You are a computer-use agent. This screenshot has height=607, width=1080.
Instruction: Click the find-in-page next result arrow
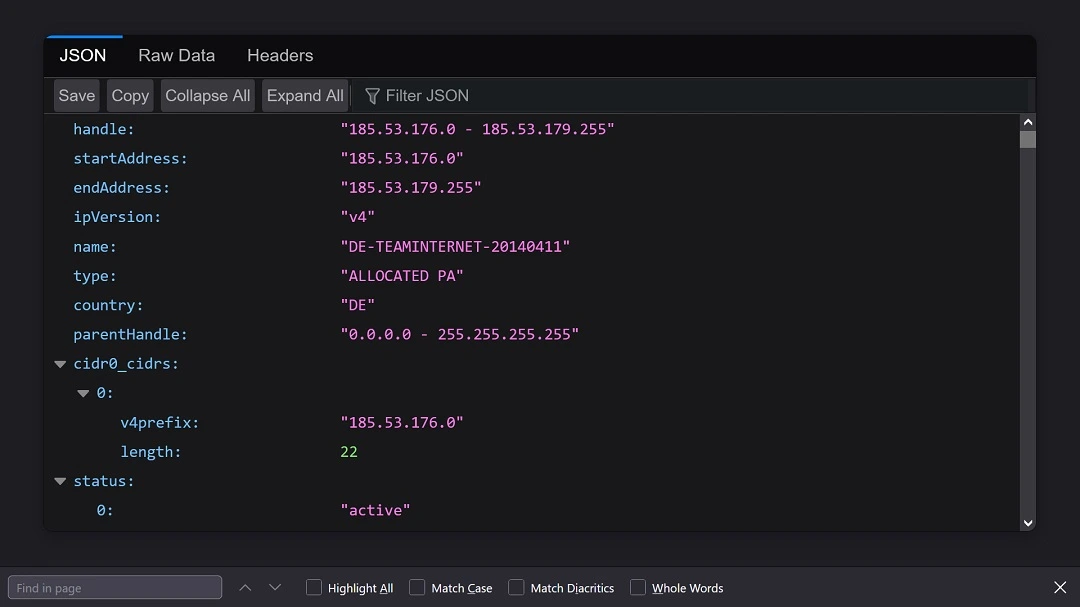point(275,587)
